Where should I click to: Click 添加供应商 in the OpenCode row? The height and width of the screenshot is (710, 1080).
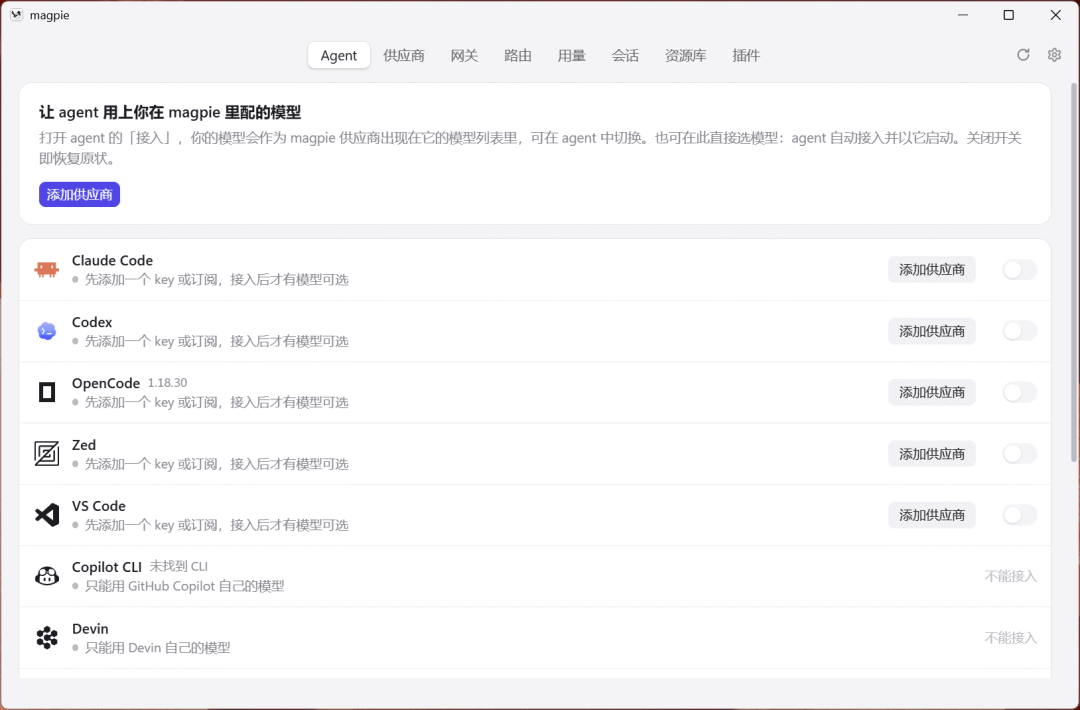coord(932,393)
